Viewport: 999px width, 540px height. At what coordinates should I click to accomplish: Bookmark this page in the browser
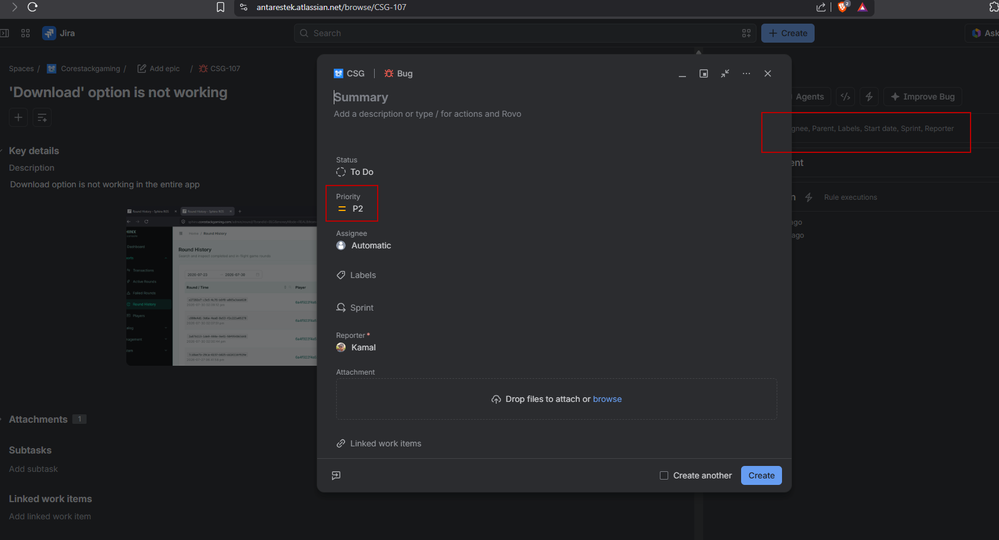(x=220, y=7)
